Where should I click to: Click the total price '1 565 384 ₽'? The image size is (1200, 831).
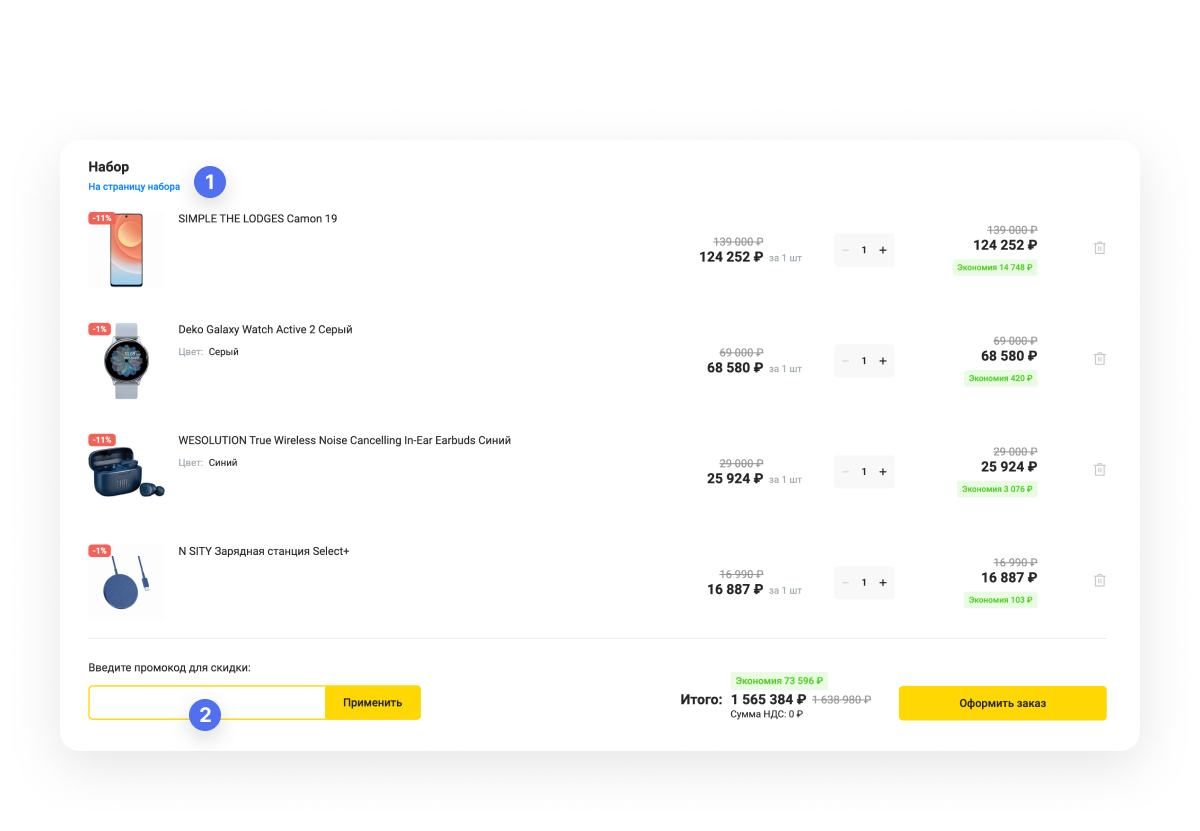(x=768, y=700)
